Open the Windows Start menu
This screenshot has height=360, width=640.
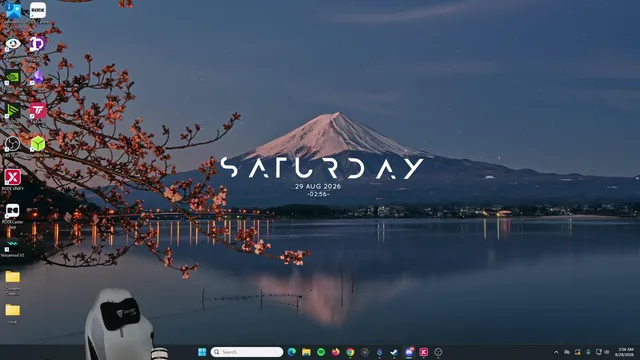click(x=202, y=352)
